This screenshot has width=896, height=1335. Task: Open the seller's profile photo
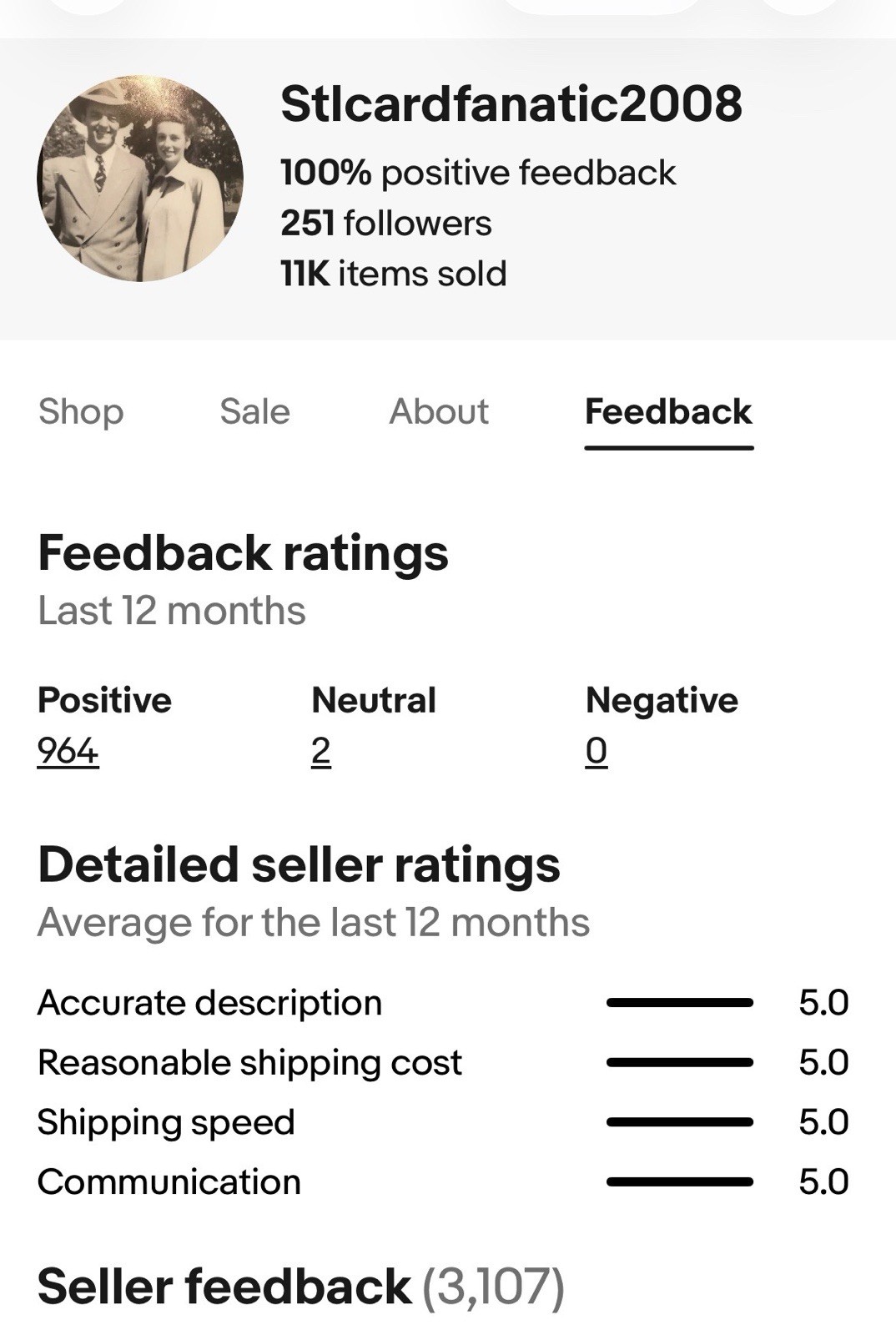tap(140, 178)
